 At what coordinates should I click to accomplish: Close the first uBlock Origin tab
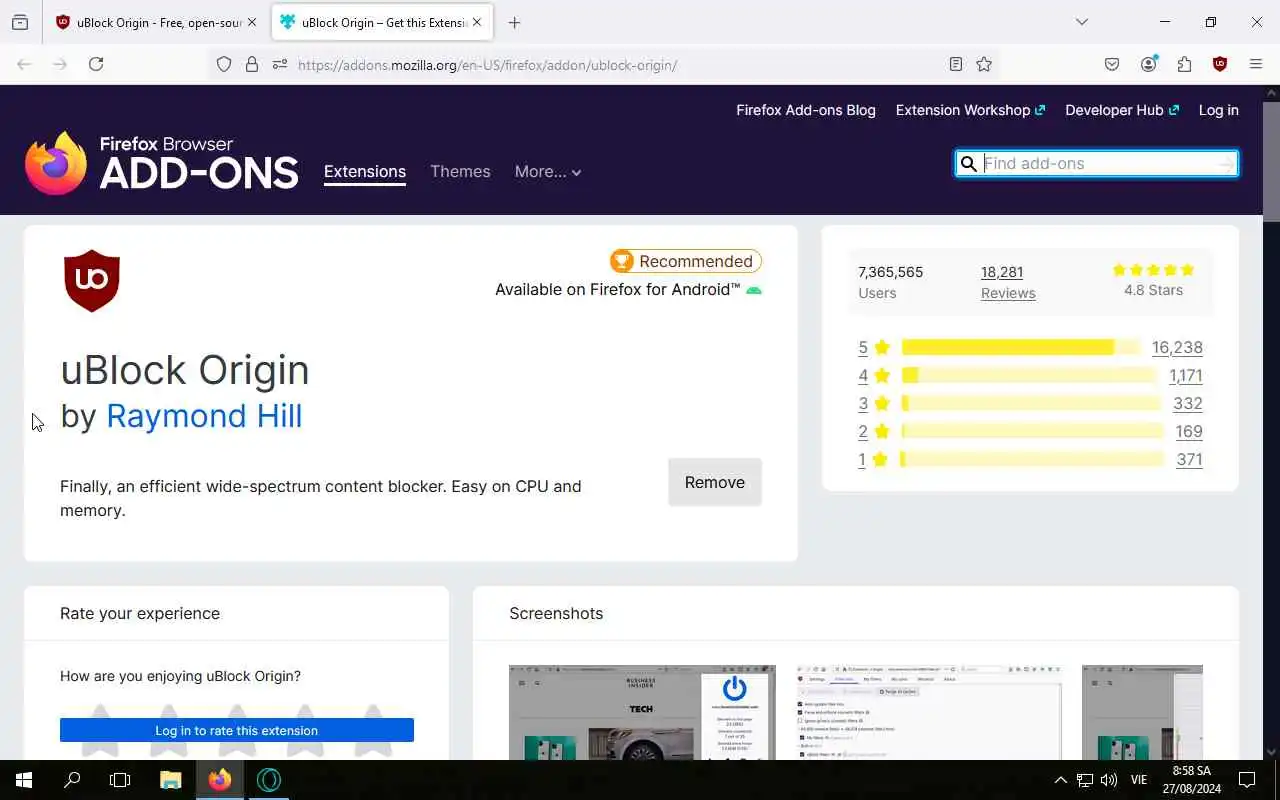(x=252, y=22)
